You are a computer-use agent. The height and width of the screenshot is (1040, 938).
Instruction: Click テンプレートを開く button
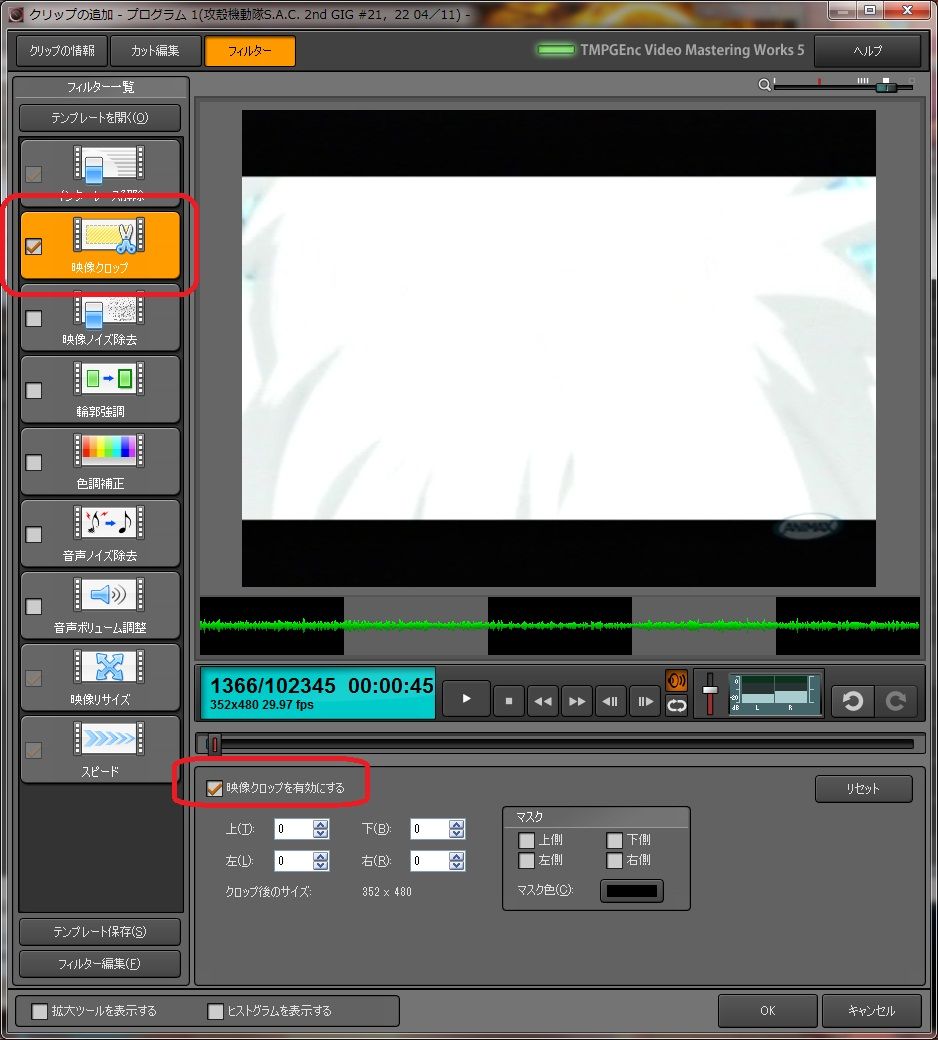(x=100, y=117)
